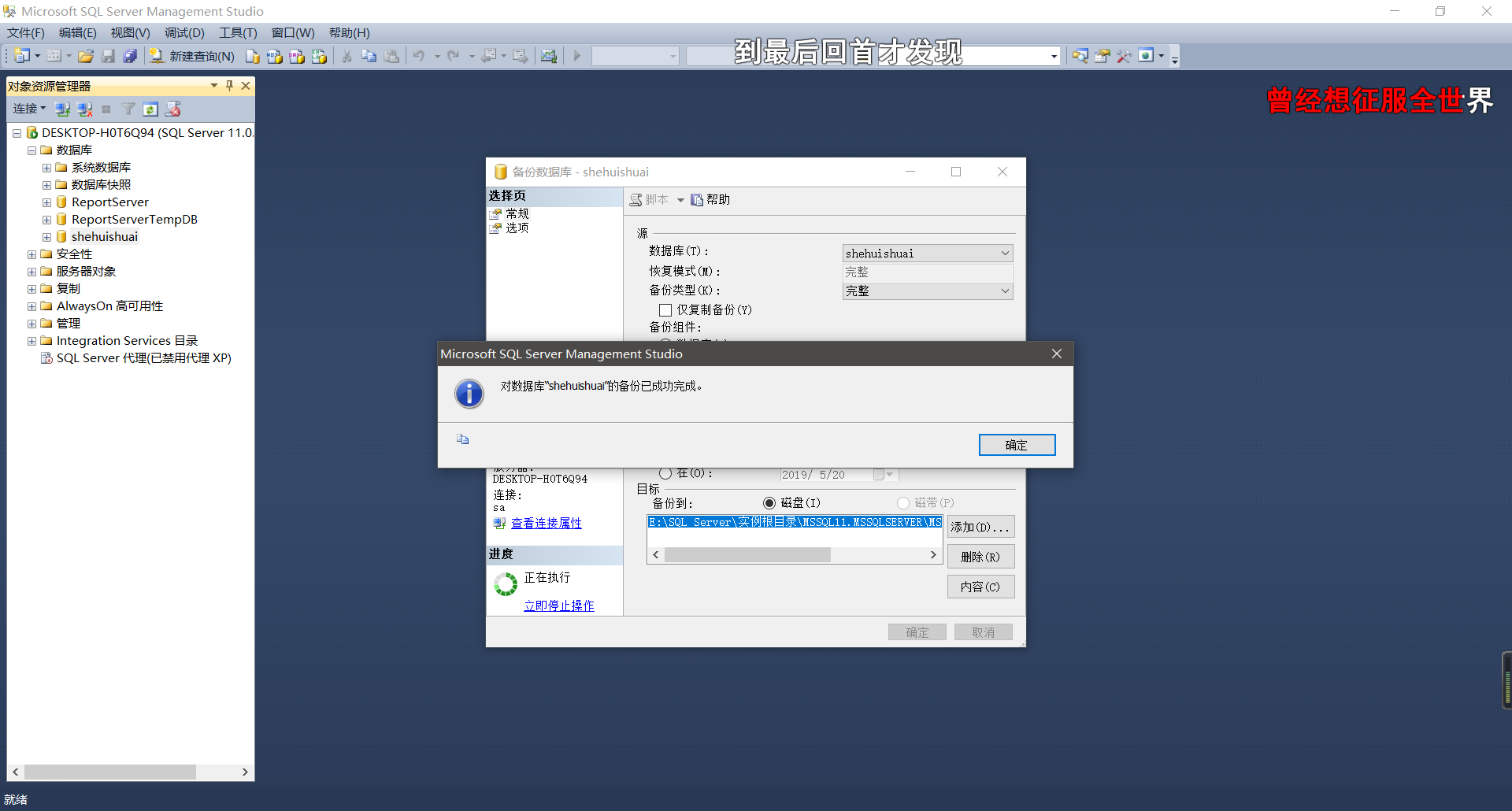Image resolution: width=1512 pixels, height=811 pixels.
Task: Click the Save icon in the toolbar
Action: (x=108, y=56)
